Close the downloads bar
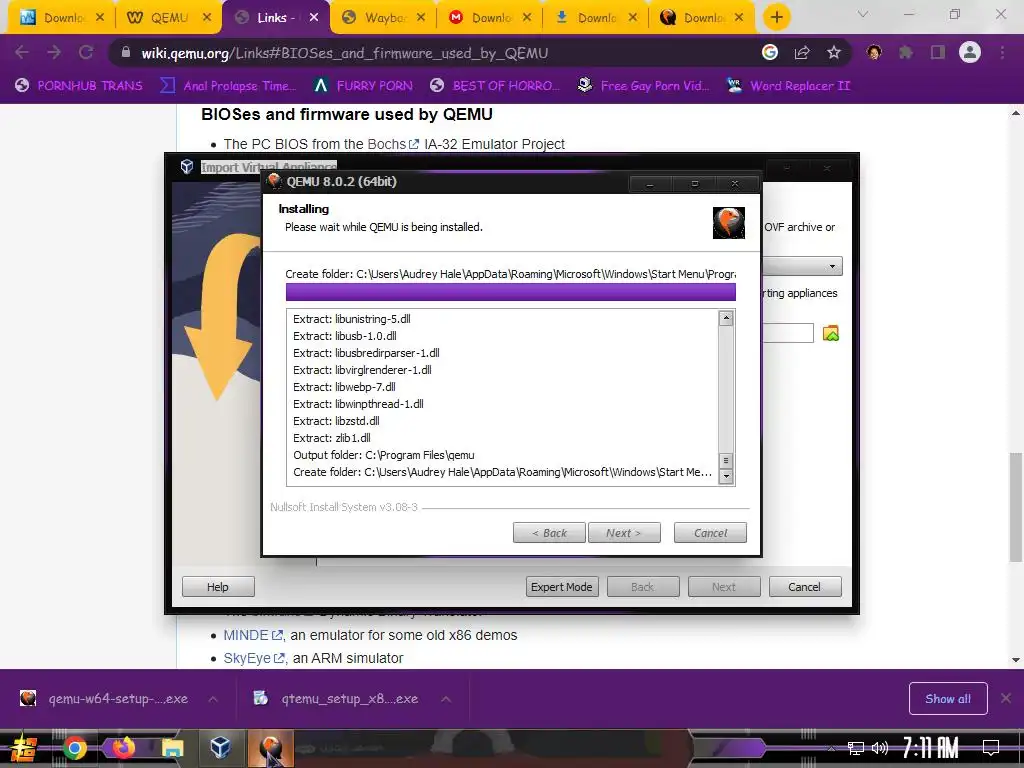The width and height of the screenshot is (1024, 768). pos(1006,698)
